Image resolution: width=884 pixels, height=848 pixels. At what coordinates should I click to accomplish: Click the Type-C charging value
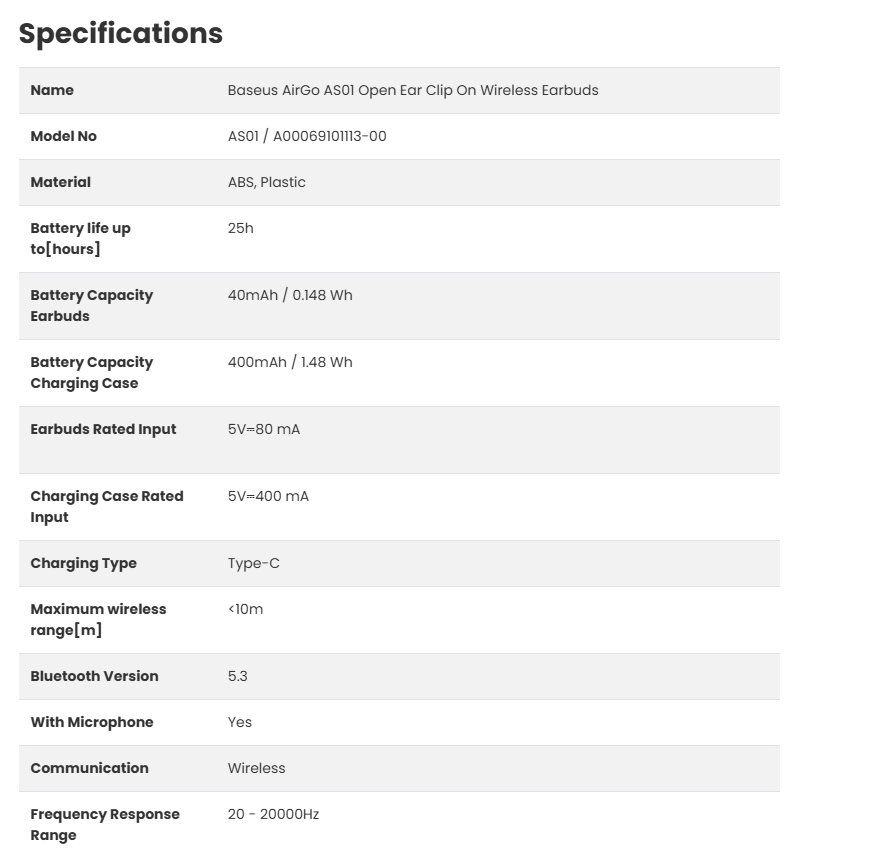254,563
